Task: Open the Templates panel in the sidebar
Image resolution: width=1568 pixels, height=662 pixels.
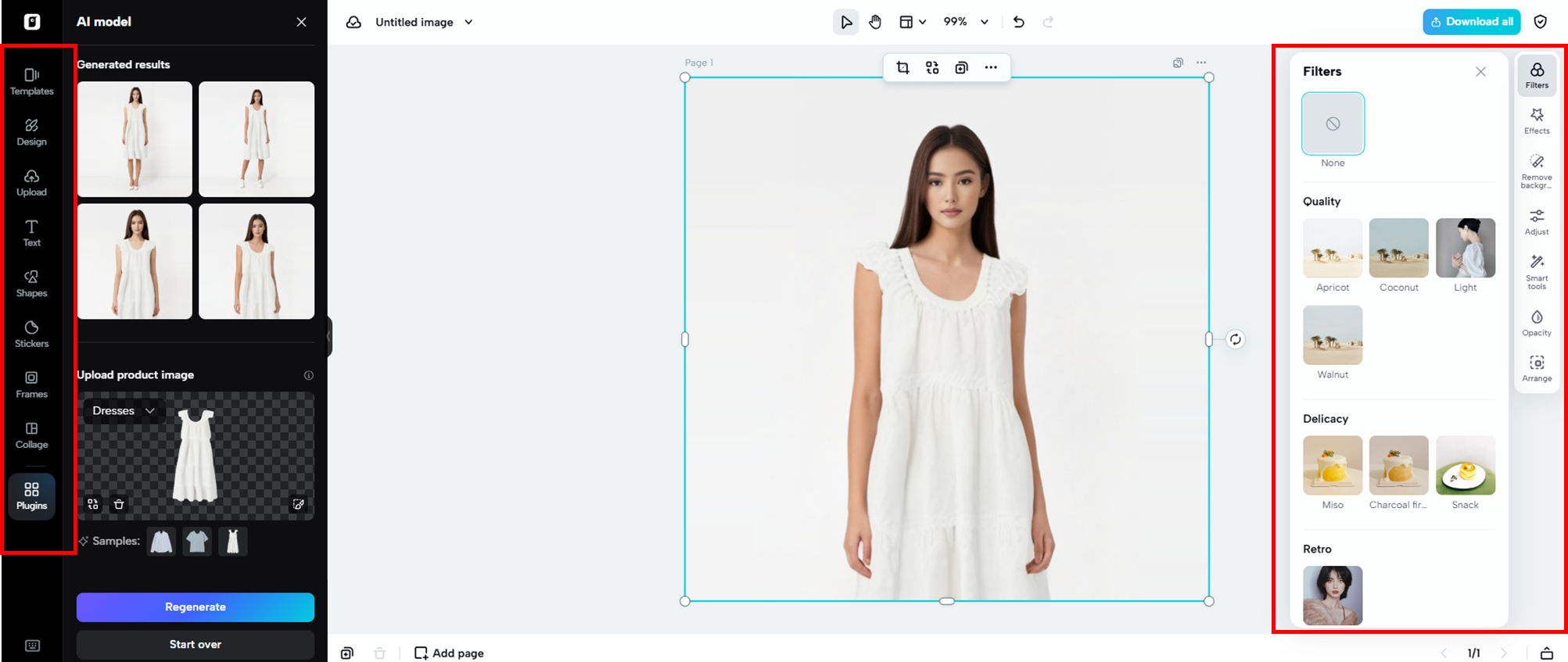Action: pos(32,82)
